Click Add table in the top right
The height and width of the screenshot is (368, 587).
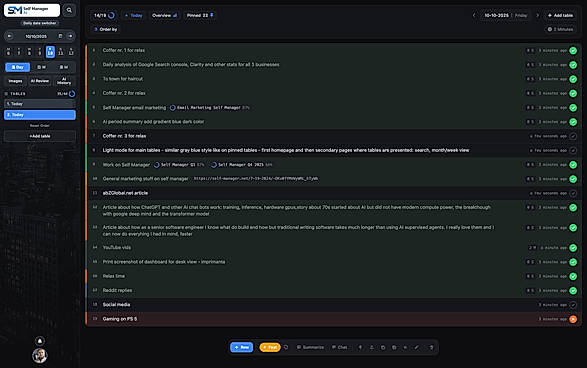[x=560, y=15]
